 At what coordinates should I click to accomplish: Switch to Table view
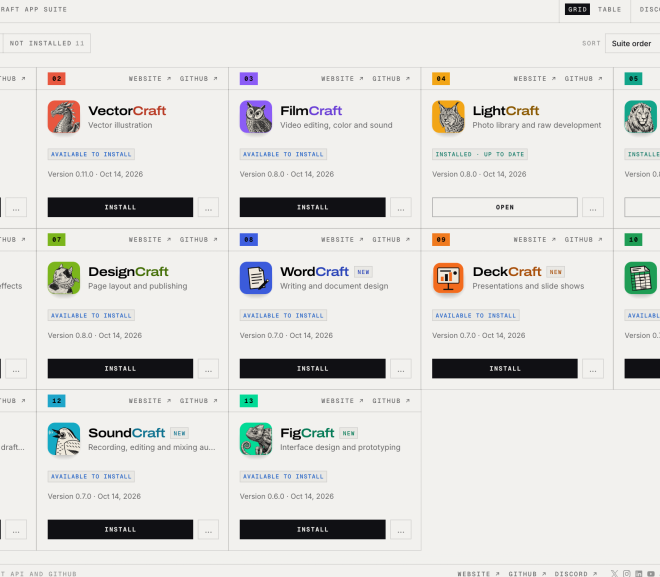point(609,9)
